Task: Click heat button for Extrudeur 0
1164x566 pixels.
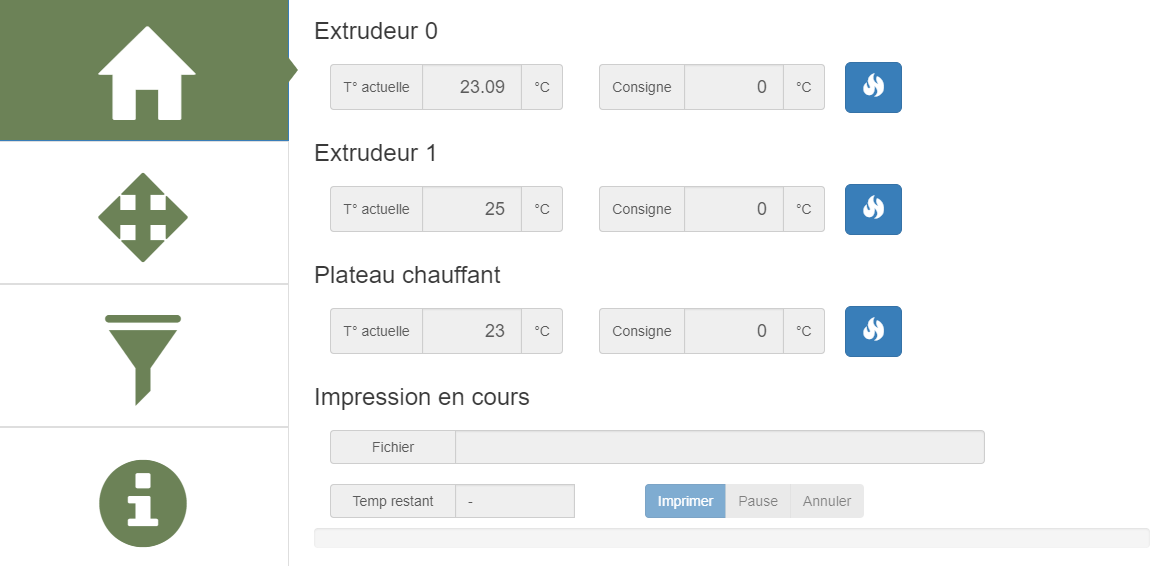Action: pyautogui.click(x=873, y=87)
